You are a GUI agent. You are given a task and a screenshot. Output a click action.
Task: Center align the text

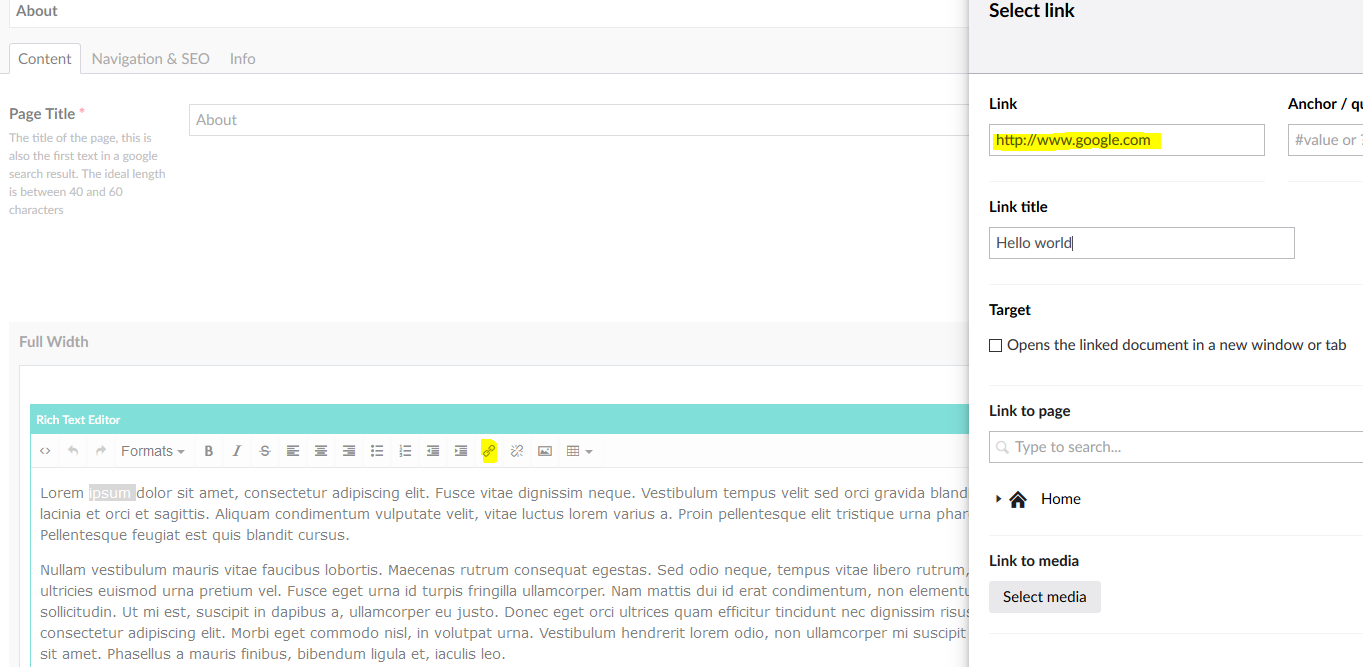(x=321, y=451)
